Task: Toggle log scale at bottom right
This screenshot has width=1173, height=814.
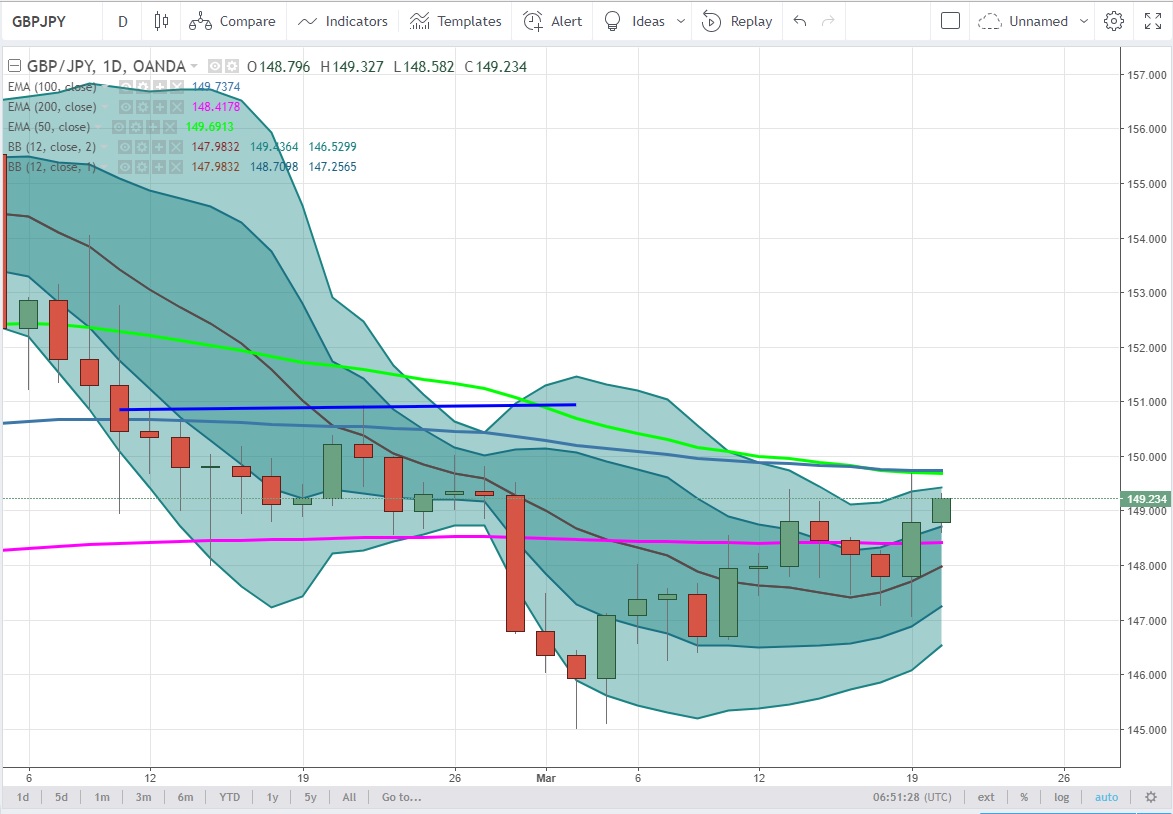Action: coord(1061,797)
